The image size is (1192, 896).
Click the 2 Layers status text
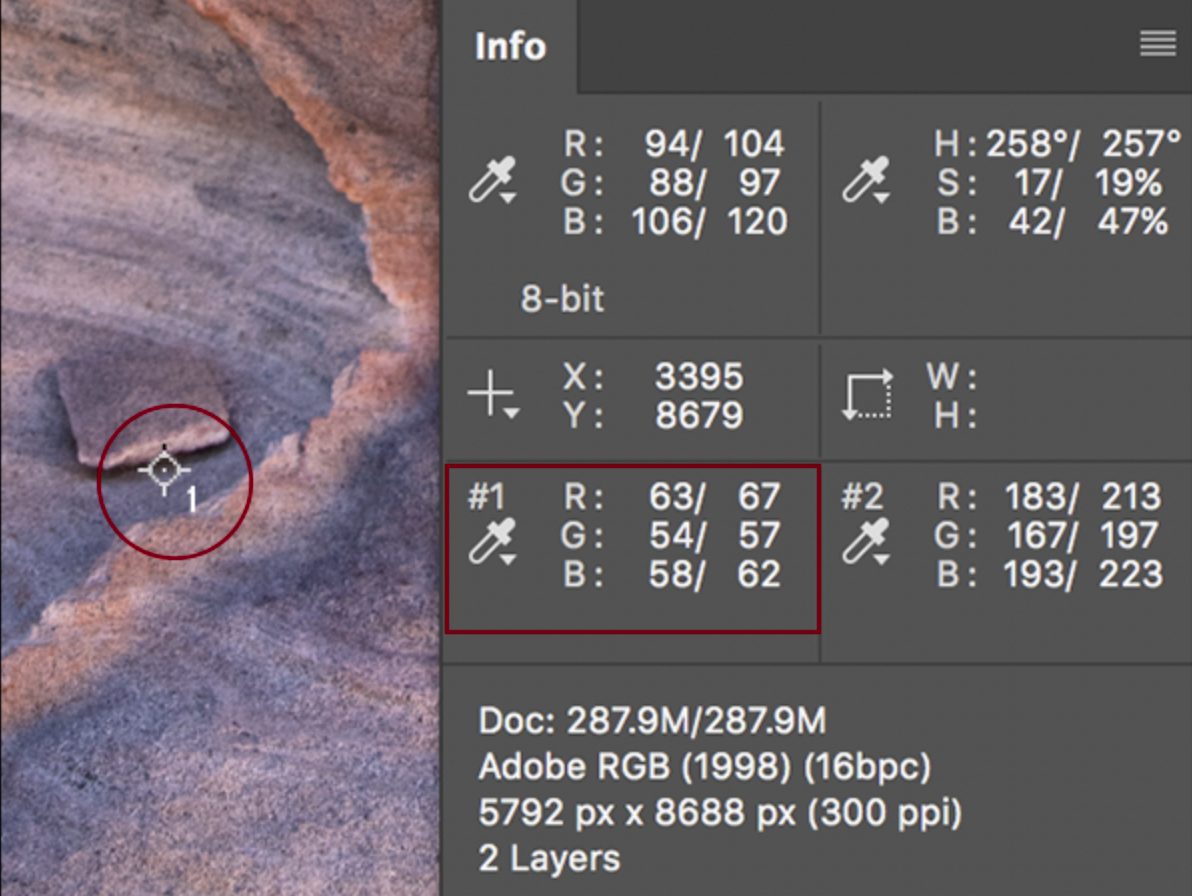tap(549, 859)
